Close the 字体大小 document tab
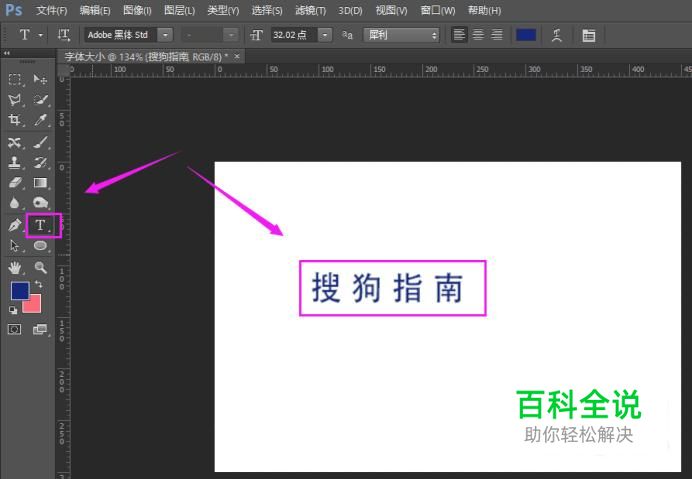Viewport: 692px width, 479px height. pyautogui.click(x=237, y=56)
